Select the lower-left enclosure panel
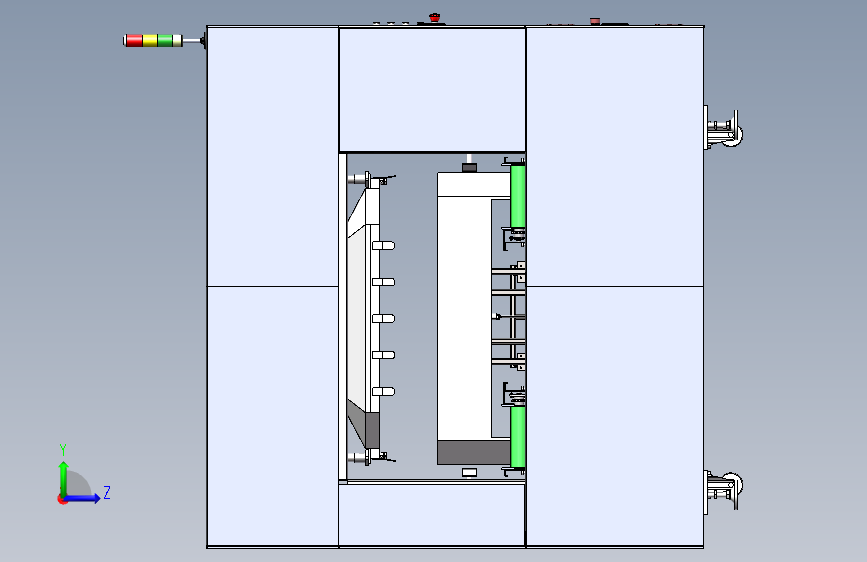The width and height of the screenshot is (867, 562). (273, 416)
